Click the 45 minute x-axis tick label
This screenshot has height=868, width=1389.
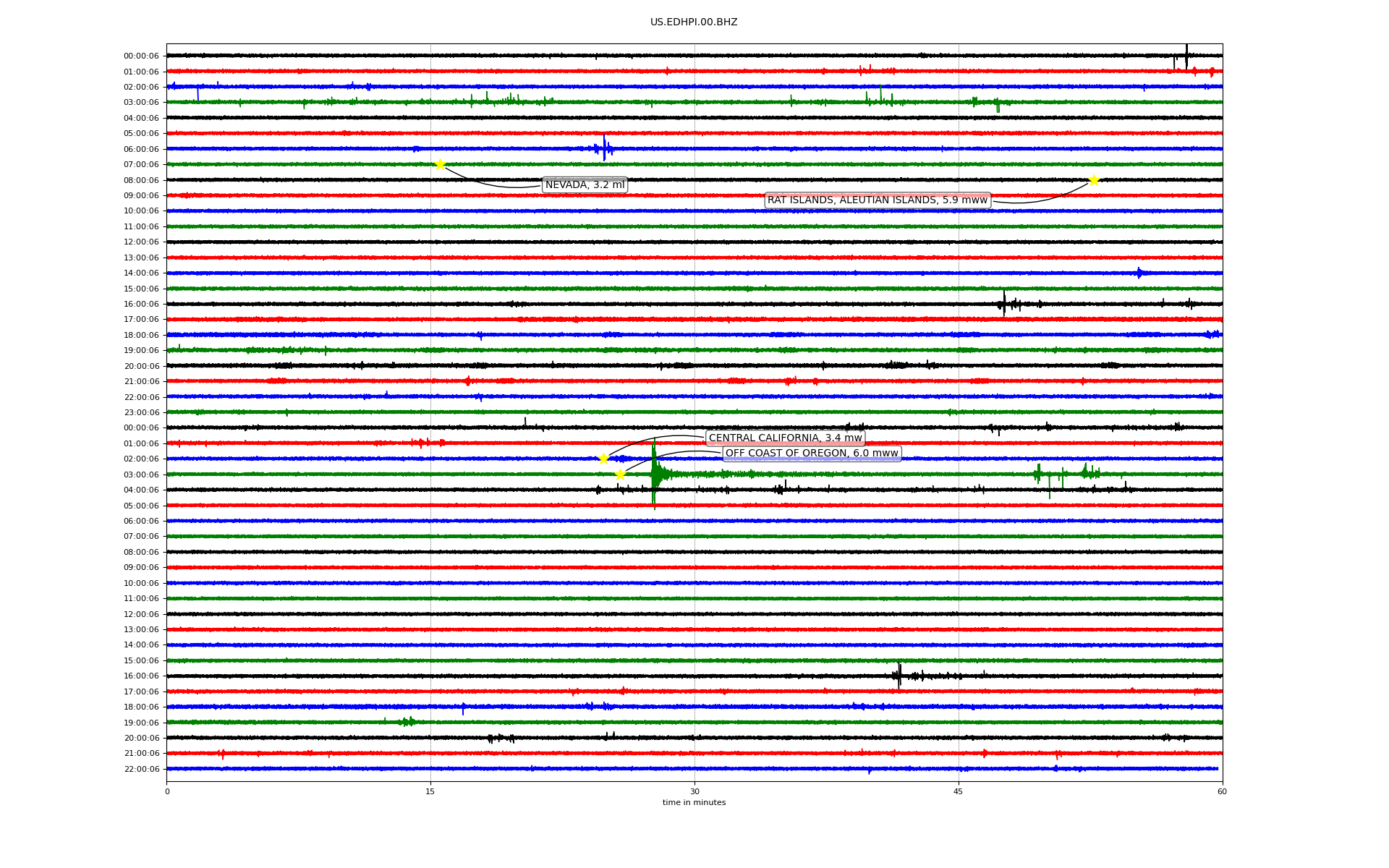point(959,791)
